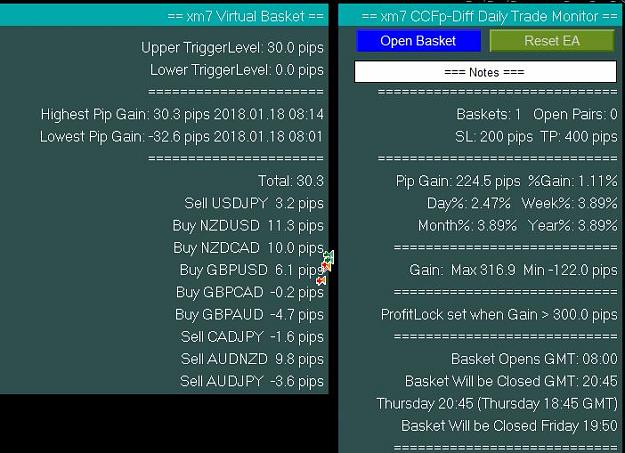This screenshot has height=453, width=625.
Task: Click the Lowest Pip Gain -32.6 pips line
Action: coord(181,137)
